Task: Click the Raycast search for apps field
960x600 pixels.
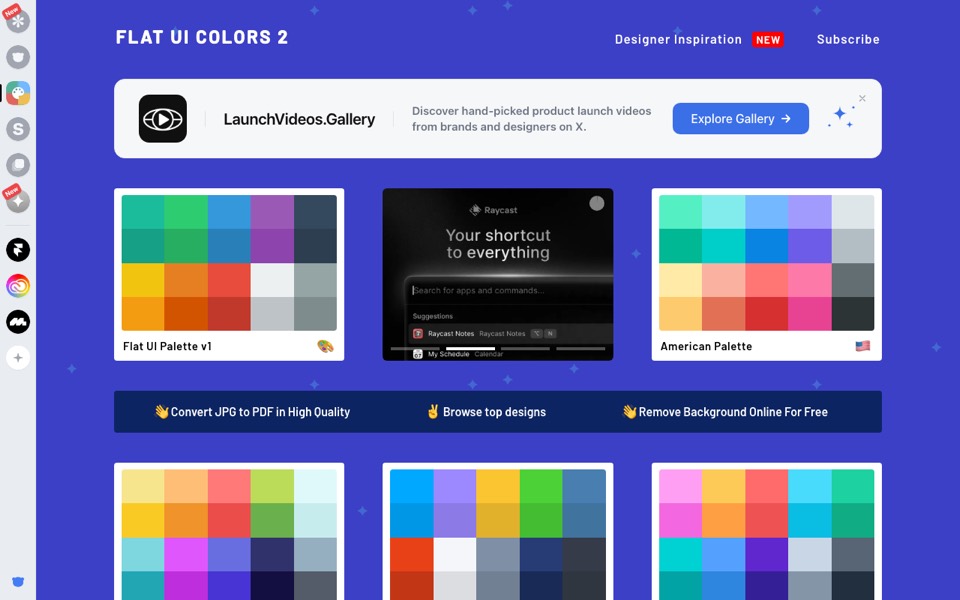Action: [x=509, y=290]
